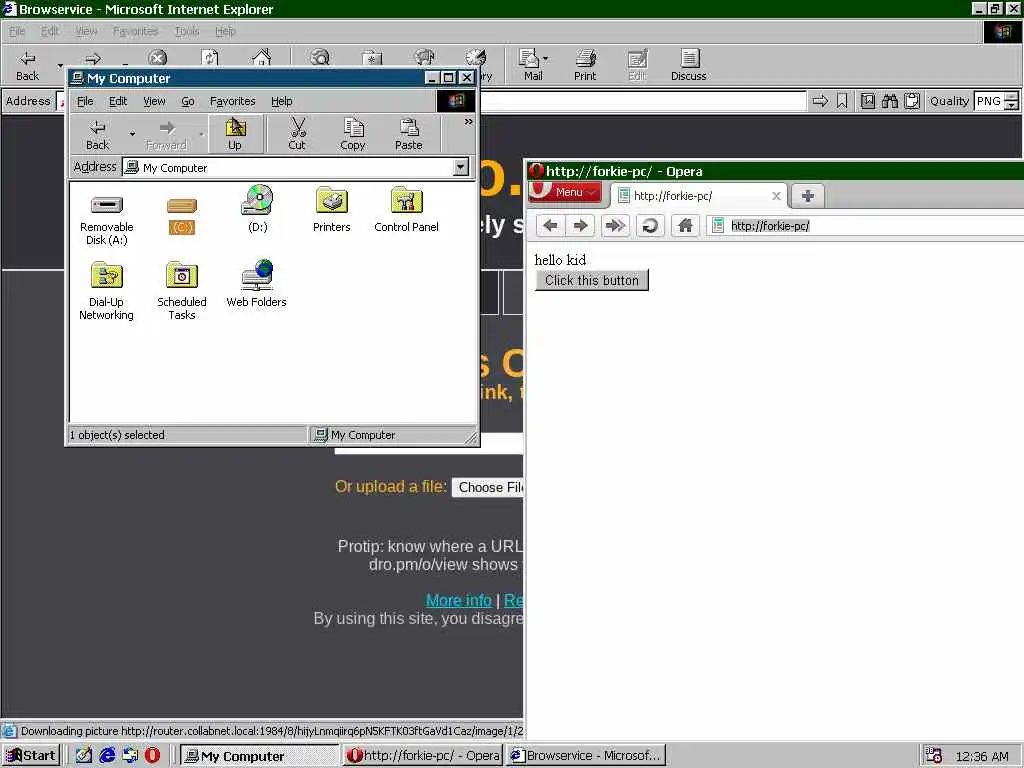Screen dimensions: 1024x768
Task: Click the Choose File upload button
Action: (x=488, y=487)
